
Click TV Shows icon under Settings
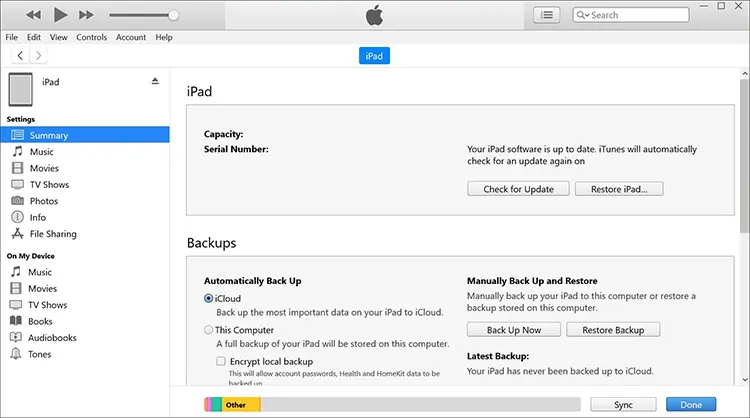point(17,184)
